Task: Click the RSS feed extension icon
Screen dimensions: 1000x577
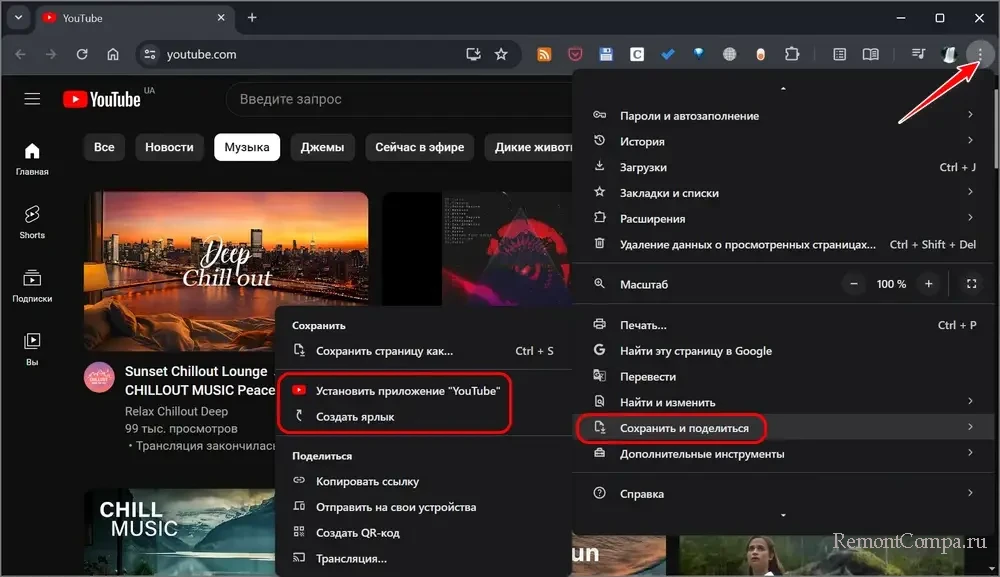Action: (x=544, y=55)
